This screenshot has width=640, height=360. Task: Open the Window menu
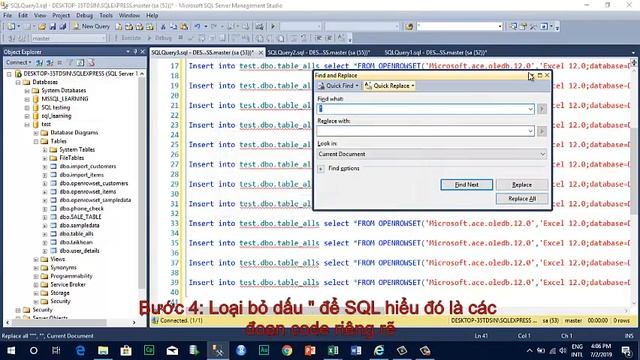click(129, 16)
